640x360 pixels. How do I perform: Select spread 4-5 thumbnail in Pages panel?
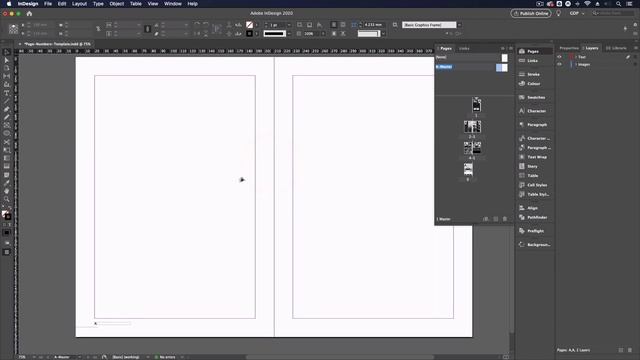click(472, 148)
